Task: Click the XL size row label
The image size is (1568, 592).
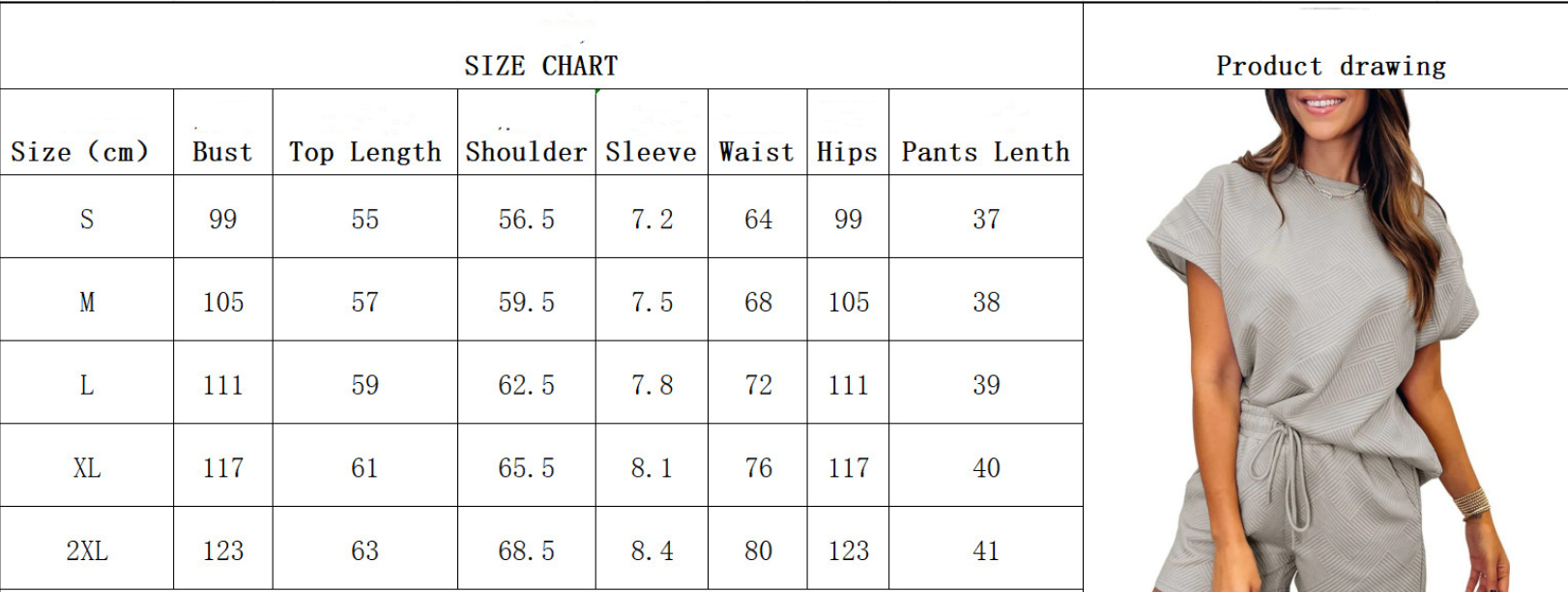Action: tap(87, 469)
